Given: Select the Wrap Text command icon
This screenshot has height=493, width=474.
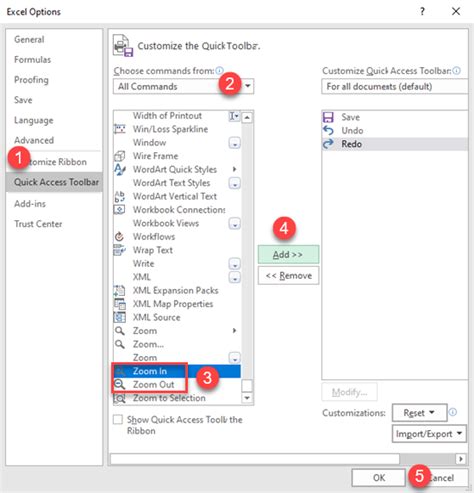Looking at the screenshot, I should click(120, 250).
